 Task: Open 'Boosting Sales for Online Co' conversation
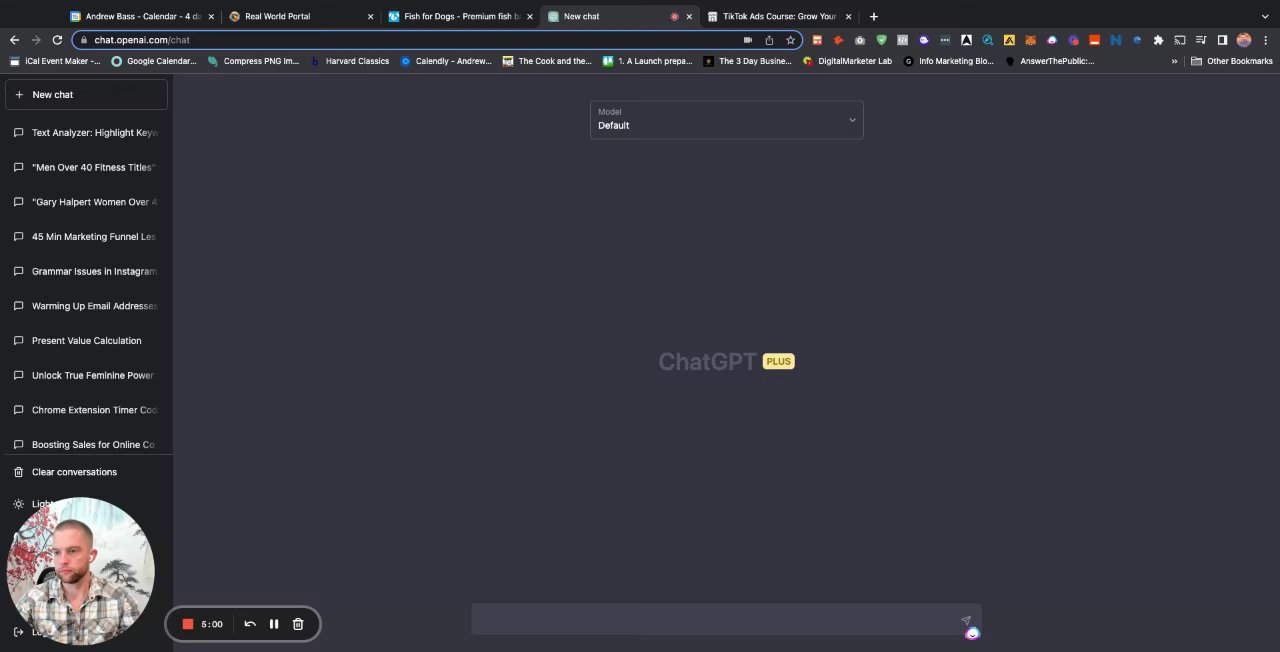(x=86, y=445)
